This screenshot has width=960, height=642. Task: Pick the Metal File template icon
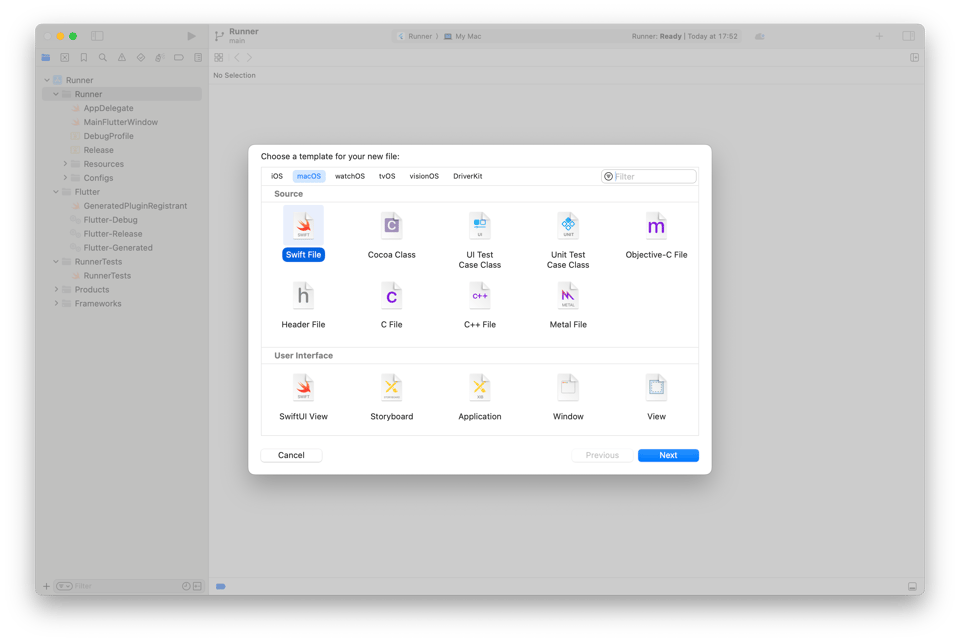pyautogui.click(x=568, y=296)
